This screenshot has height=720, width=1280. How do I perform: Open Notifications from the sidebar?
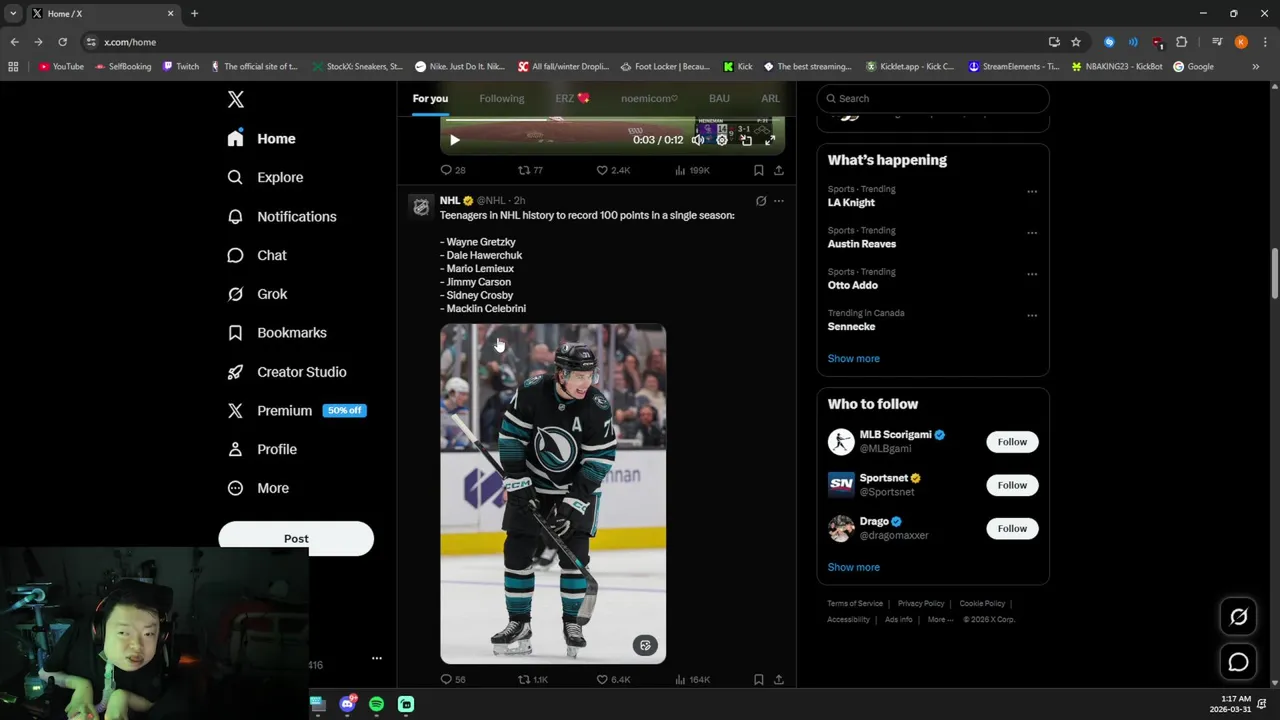[x=282, y=216]
